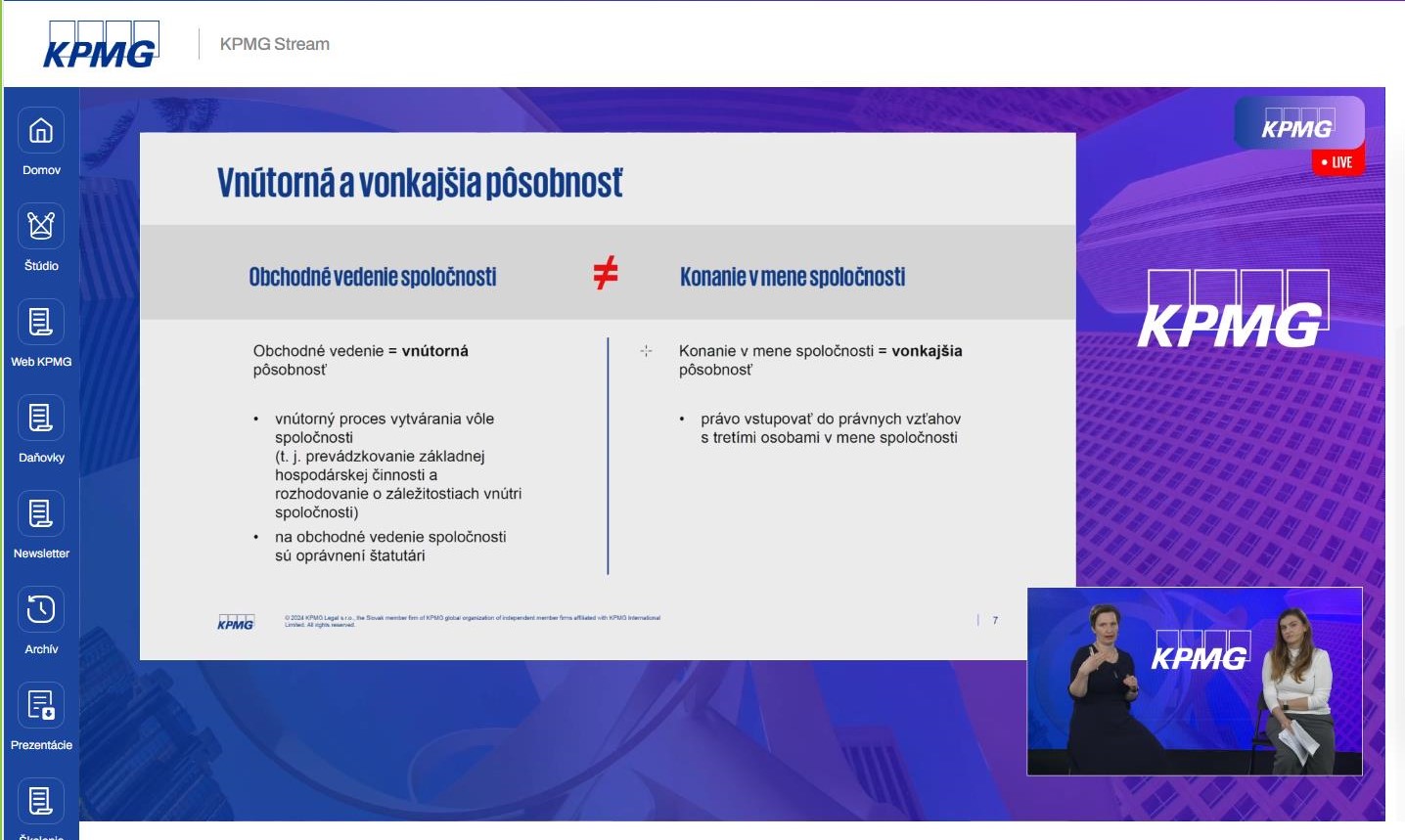Screen dimensions: 1405x840
Task: Click the 2024 KPMG Legal copyright line
Action: (x=473, y=621)
